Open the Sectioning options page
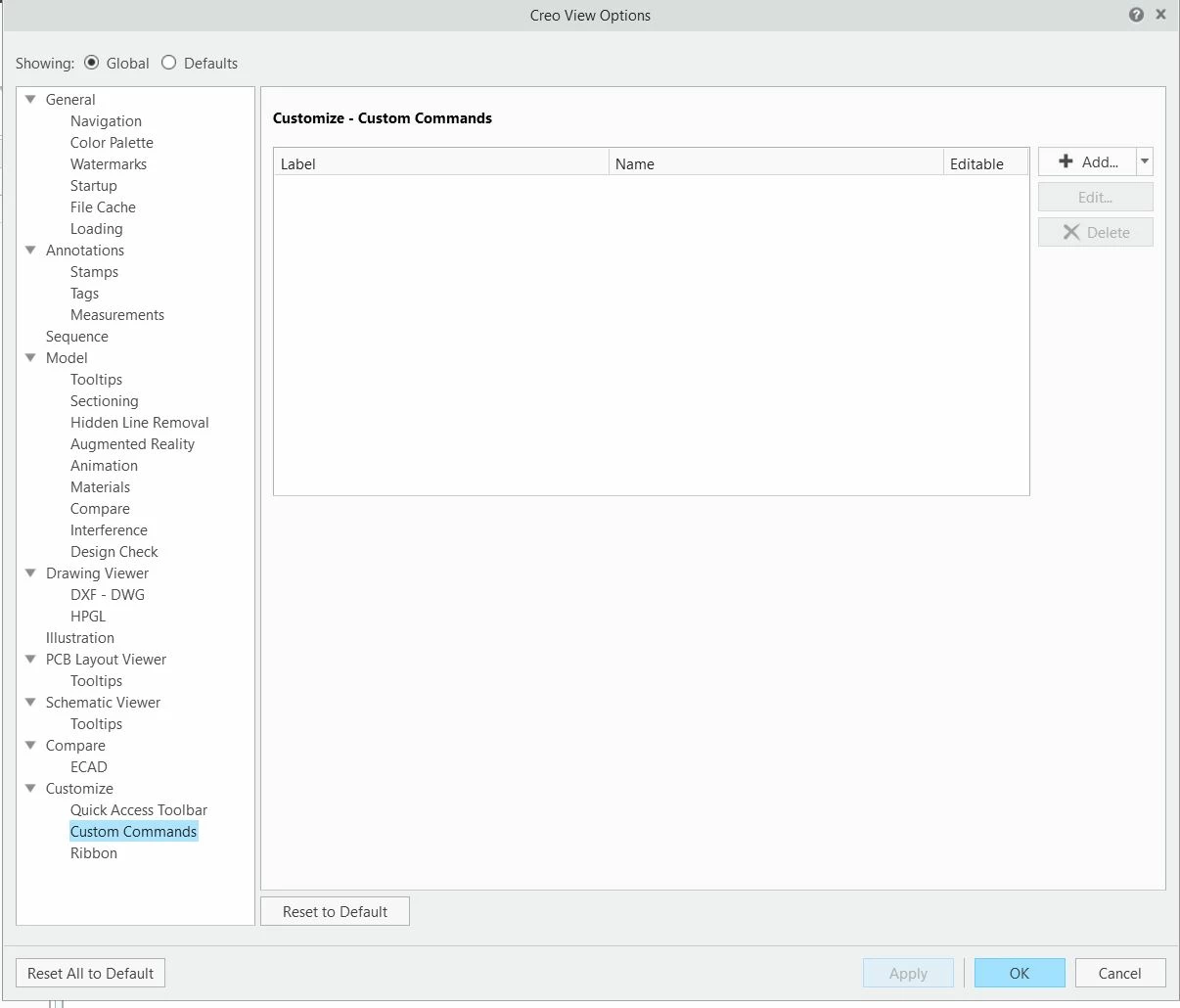 pyautogui.click(x=104, y=400)
